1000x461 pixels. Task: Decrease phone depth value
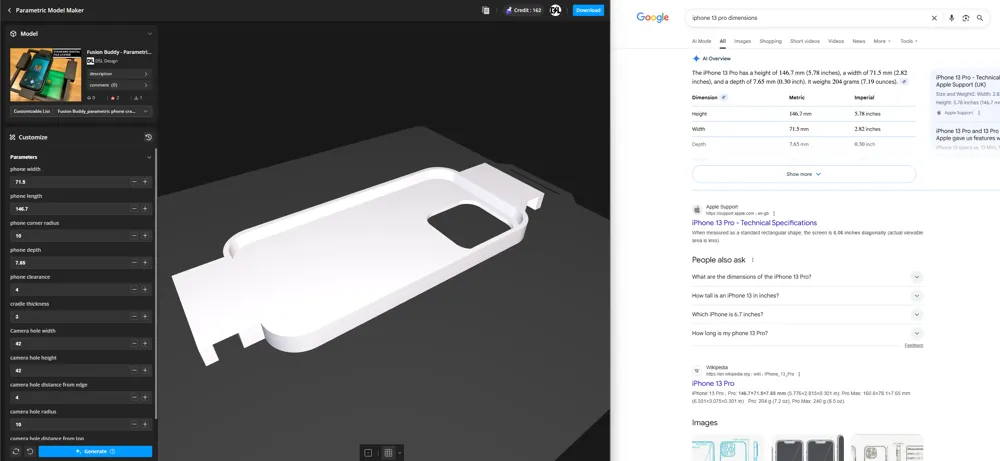134,263
